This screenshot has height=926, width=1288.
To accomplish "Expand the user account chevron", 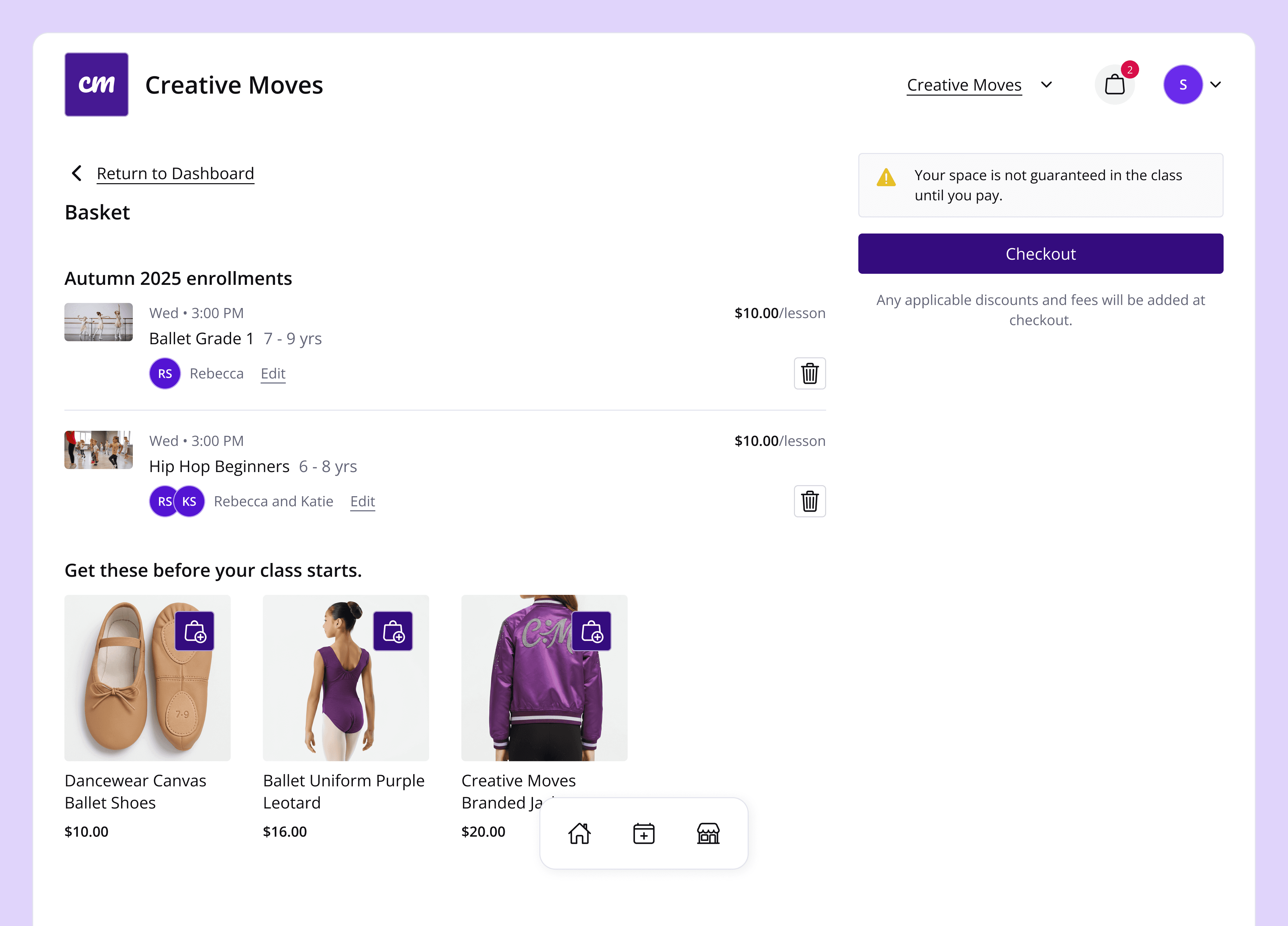I will (x=1215, y=85).
